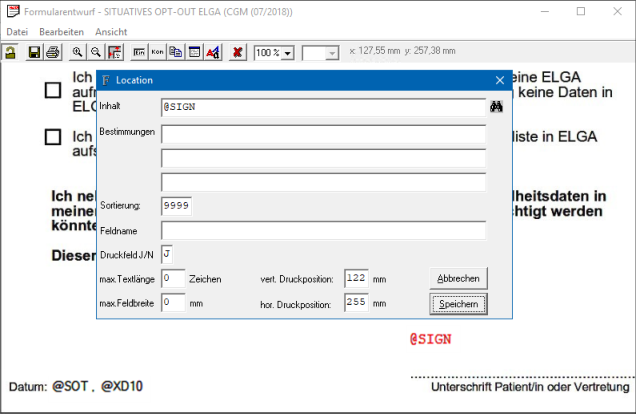Viewport: 636px width, 414px height.
Task: Click the Druckfeld J/N field
Action: pos(167,255)
